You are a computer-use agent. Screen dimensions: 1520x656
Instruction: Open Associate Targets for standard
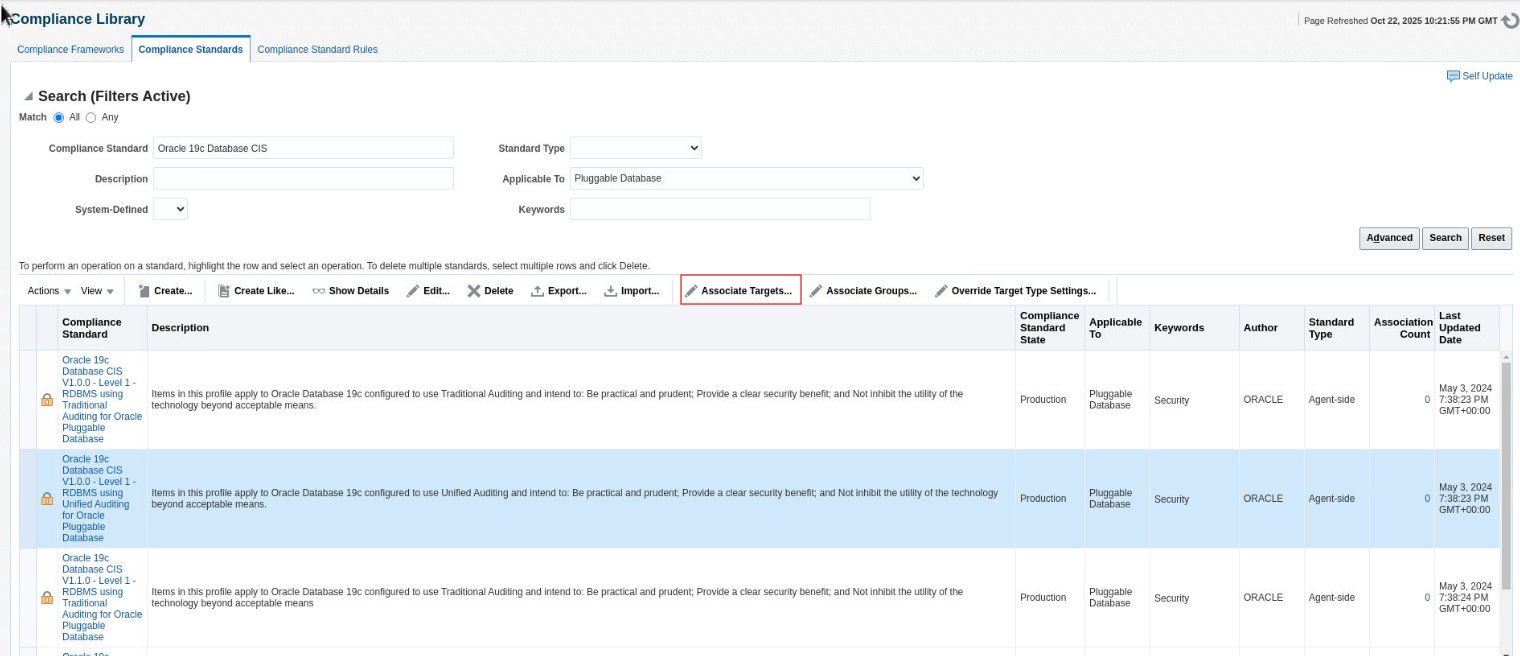pyautogui.click(x=740, y=291)
